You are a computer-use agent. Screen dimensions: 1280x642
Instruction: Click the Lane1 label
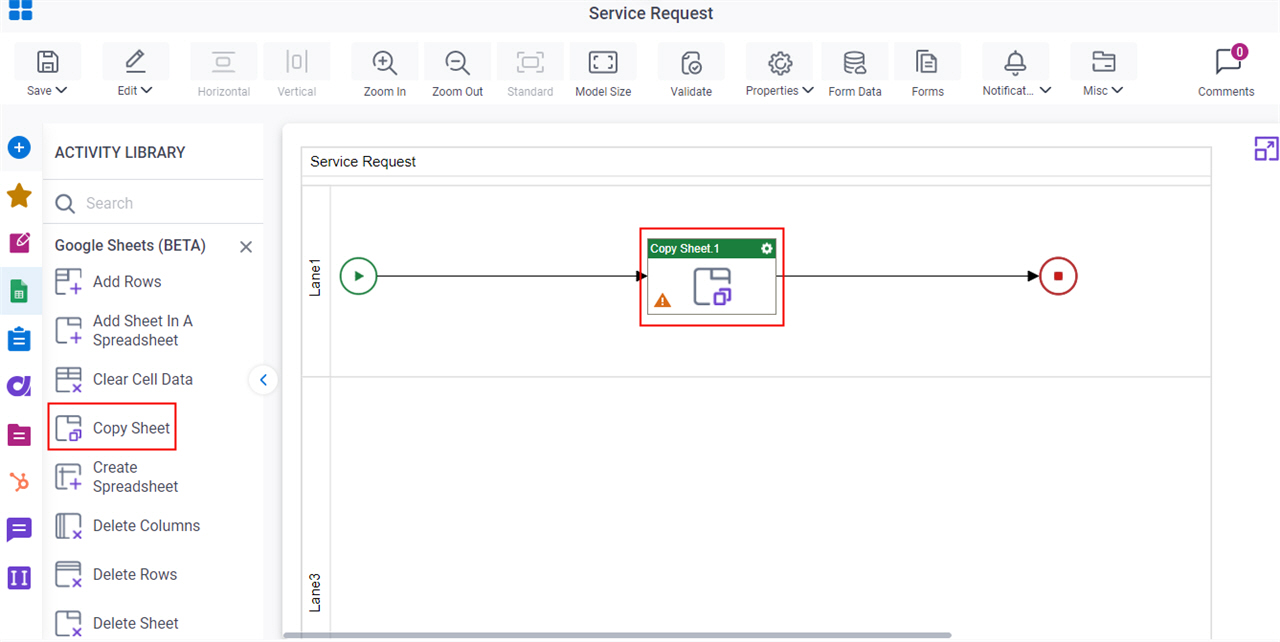[x=315, y=277]
